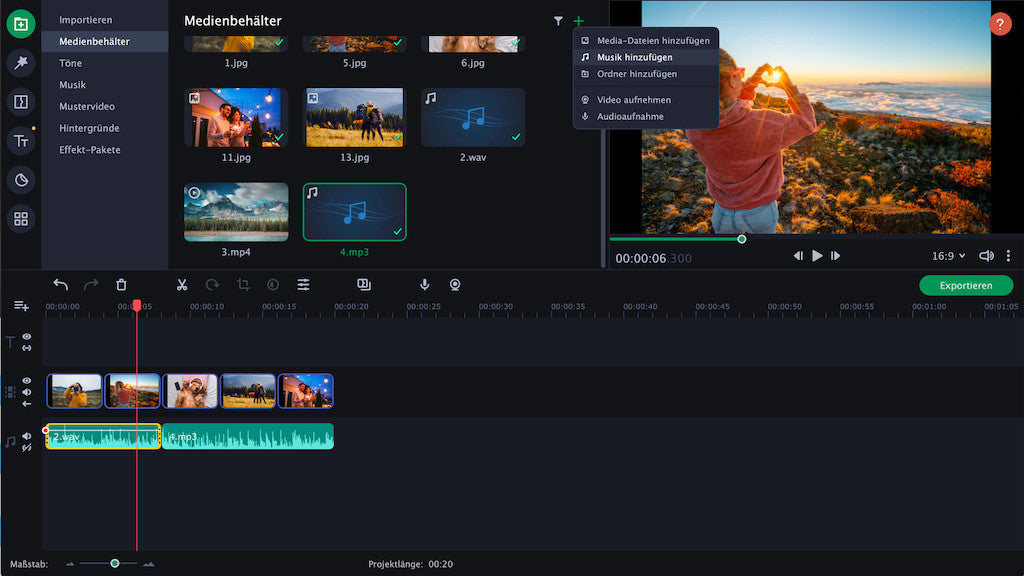Open the filter icon in Medienbehälter
Viewport: 1024px width, 576px height.
pos(558,21)
